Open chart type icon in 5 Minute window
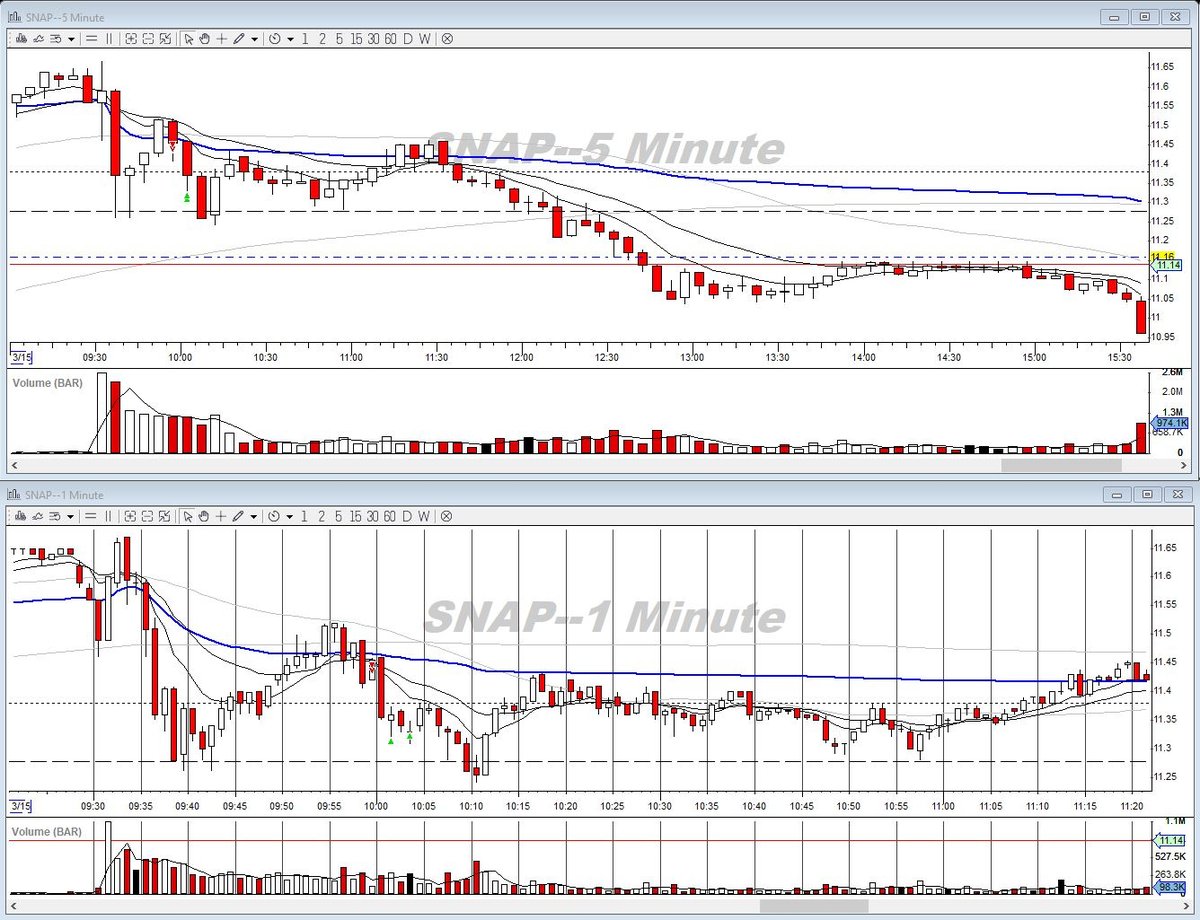 point(21,39)
